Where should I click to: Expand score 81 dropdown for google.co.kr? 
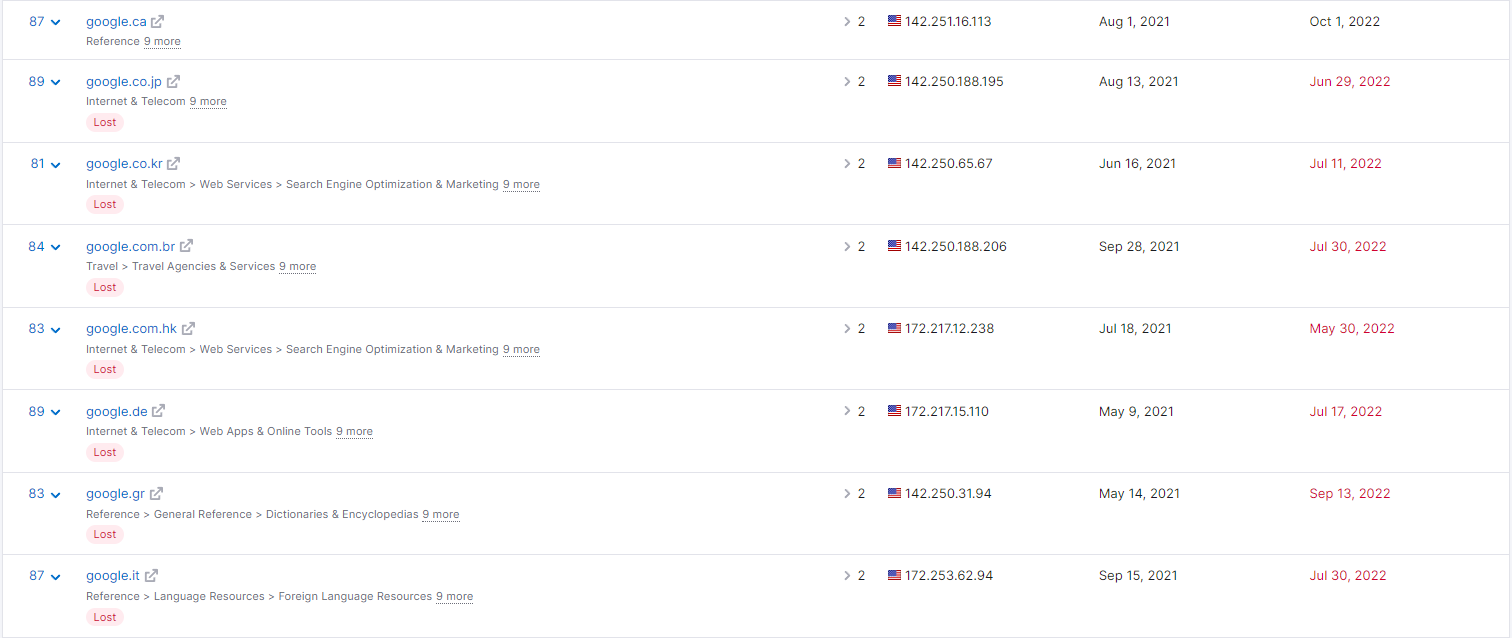(x=56, y=165)
